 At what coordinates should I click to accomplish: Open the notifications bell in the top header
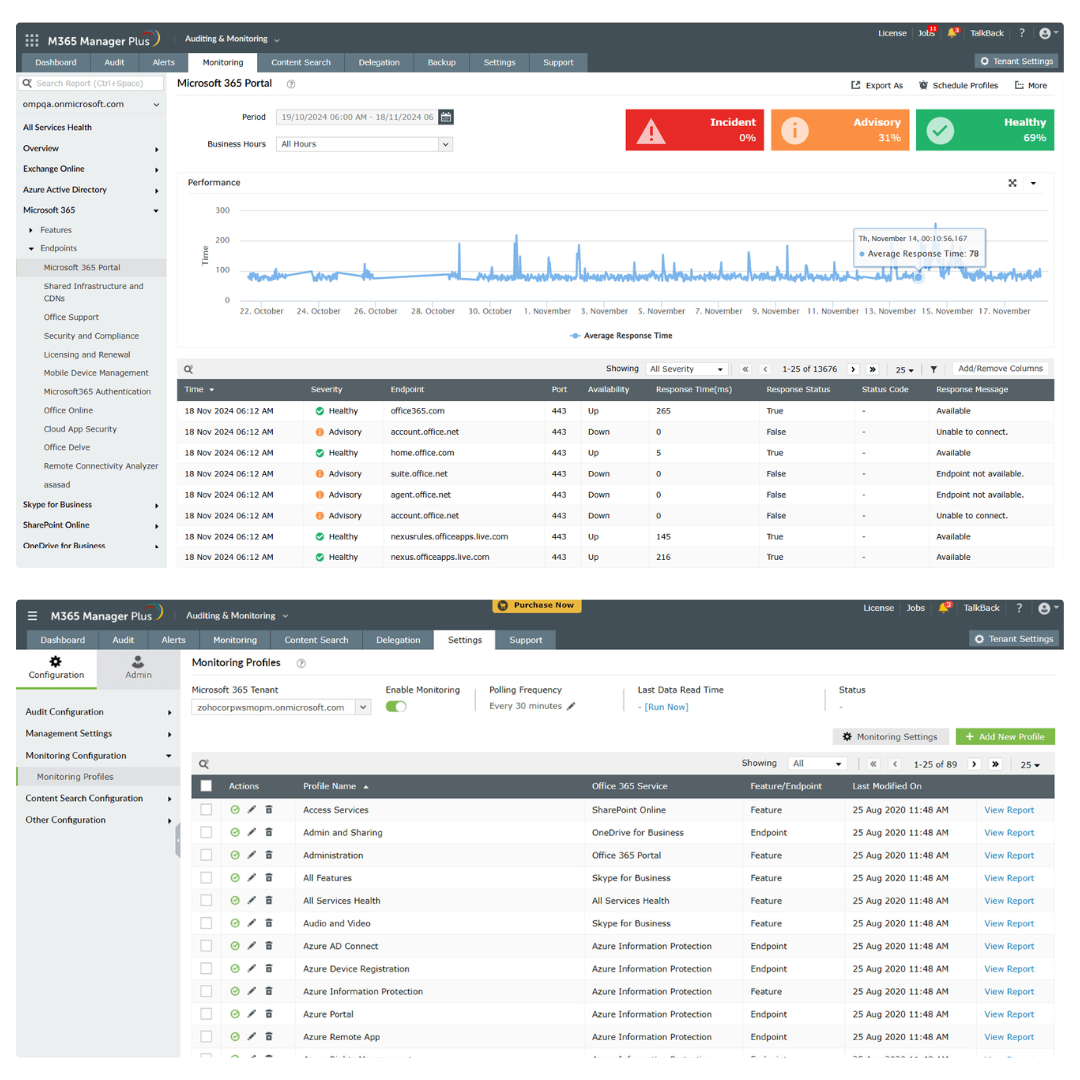[953, 33]
